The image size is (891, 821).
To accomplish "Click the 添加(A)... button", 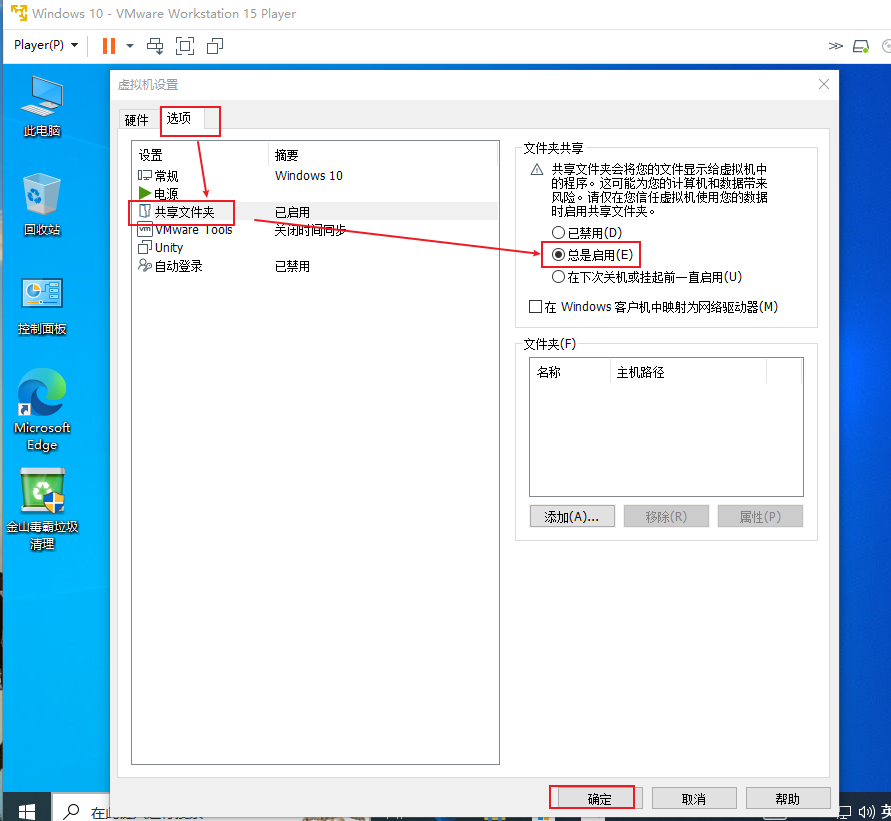I will click(x=572, y=516).
